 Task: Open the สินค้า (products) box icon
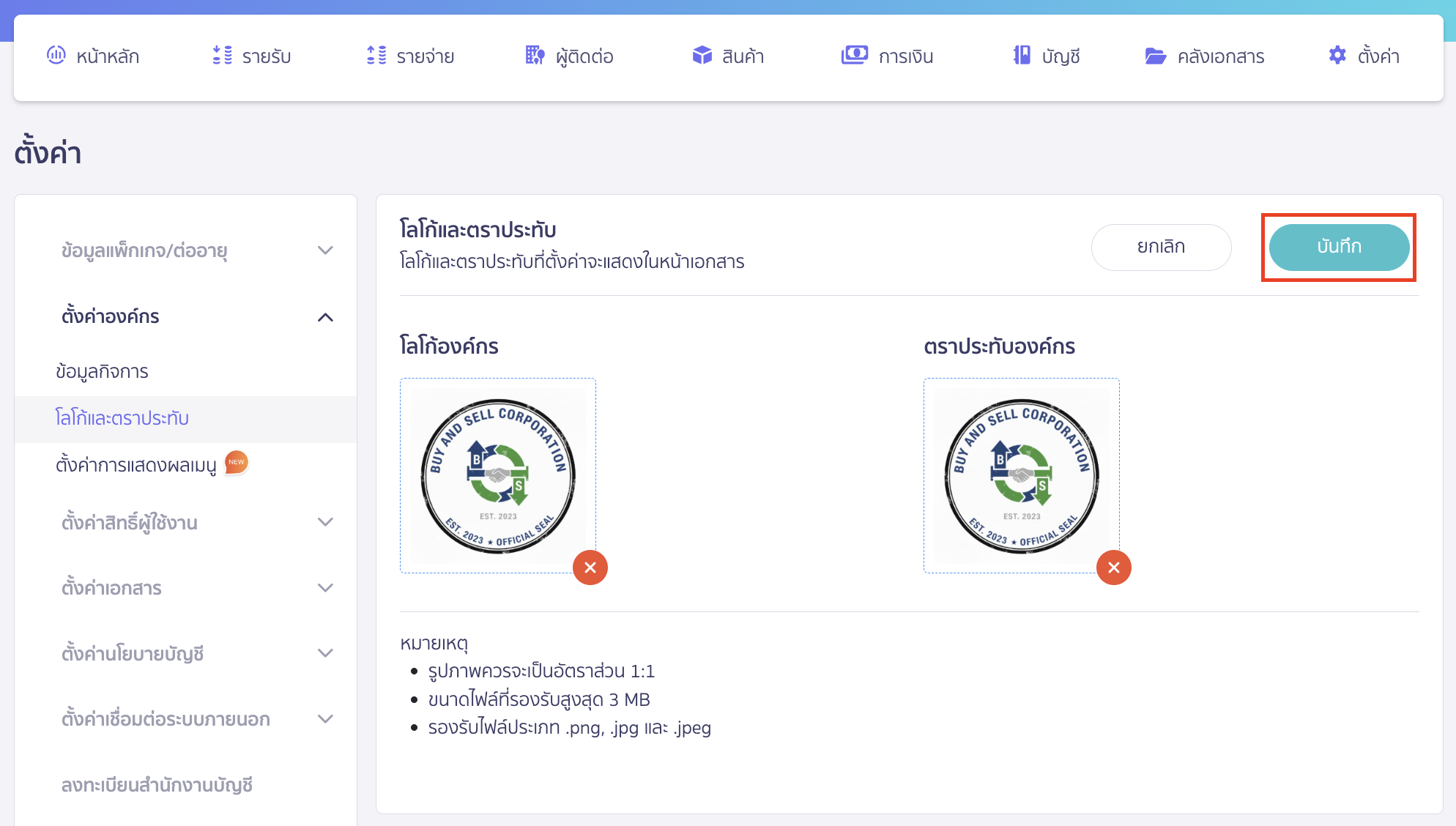tap(701, 55)
